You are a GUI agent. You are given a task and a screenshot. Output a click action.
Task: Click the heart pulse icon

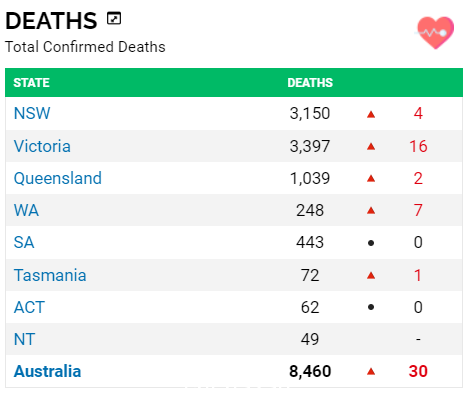[x=435, y=32]
